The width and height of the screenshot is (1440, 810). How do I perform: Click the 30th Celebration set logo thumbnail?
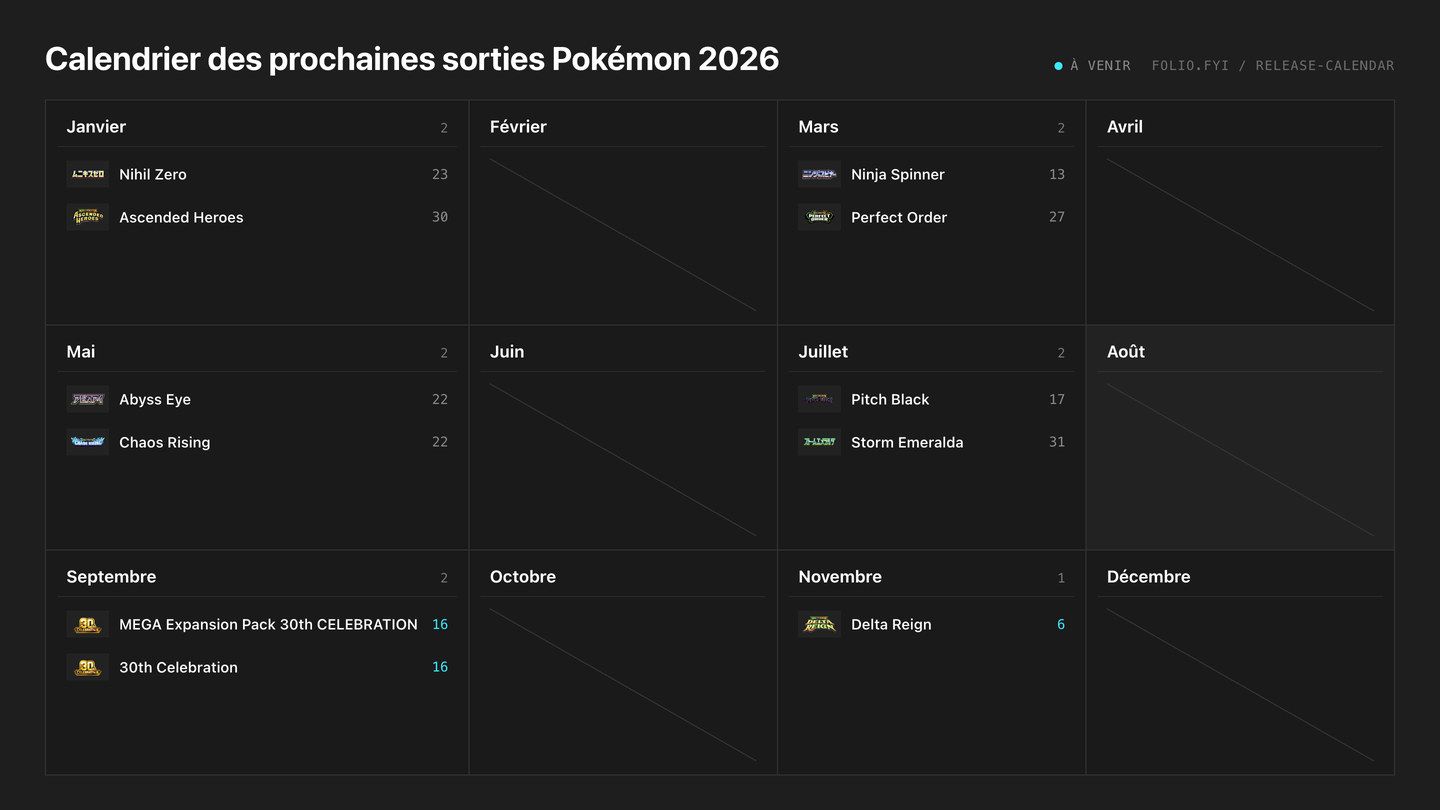pos(88,667)
